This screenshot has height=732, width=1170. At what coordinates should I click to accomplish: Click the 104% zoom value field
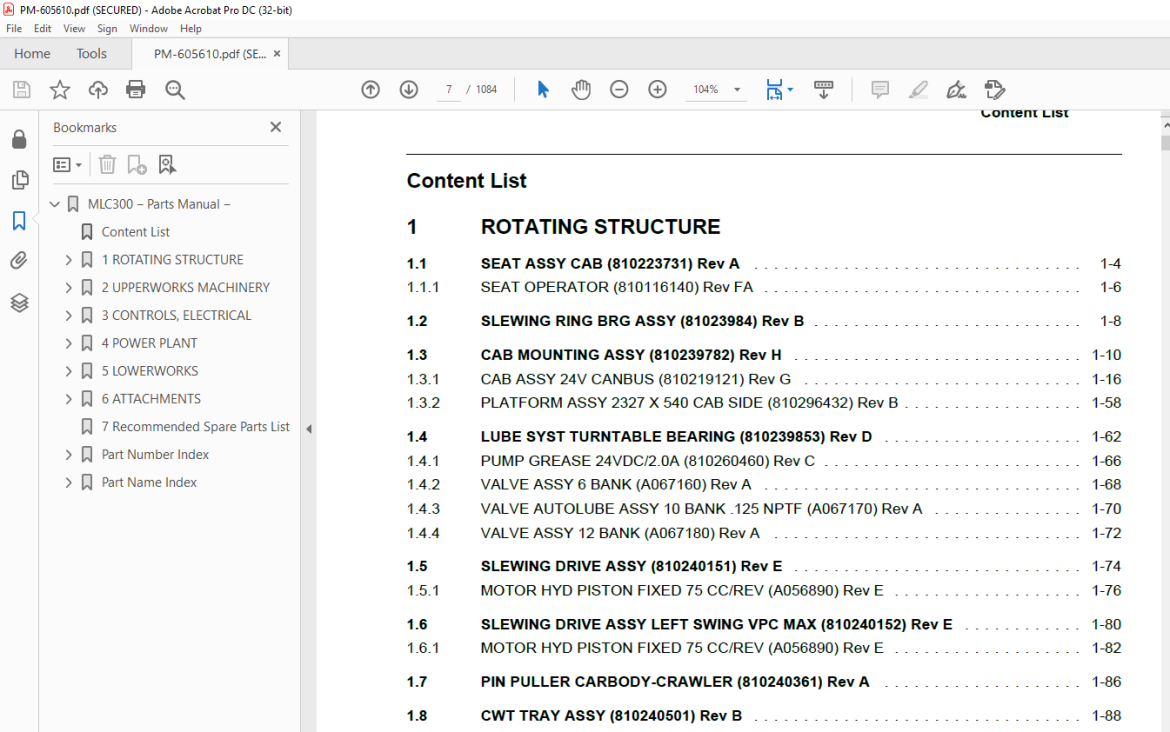[705, 90]
